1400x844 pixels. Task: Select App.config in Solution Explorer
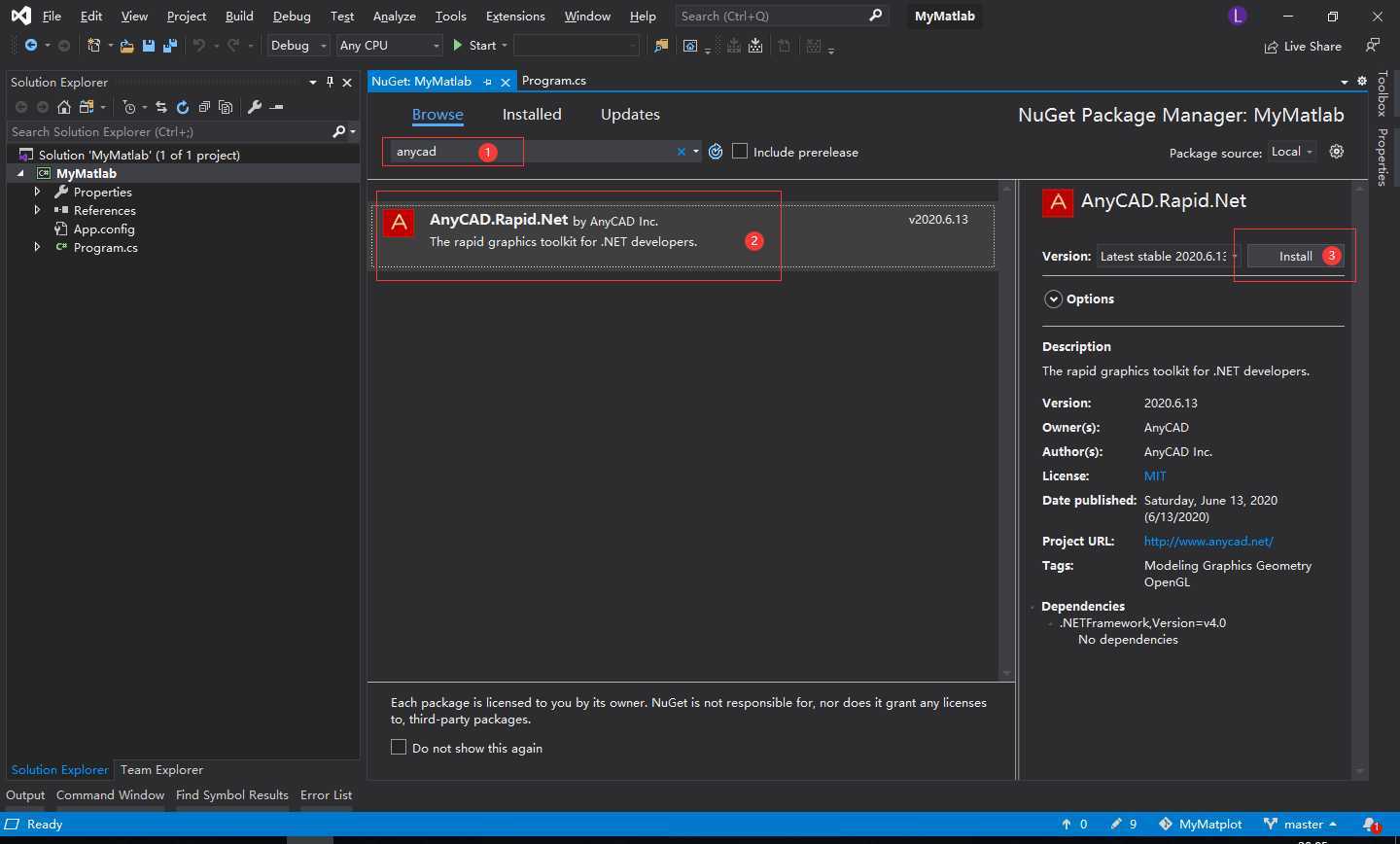coord(104,229)
